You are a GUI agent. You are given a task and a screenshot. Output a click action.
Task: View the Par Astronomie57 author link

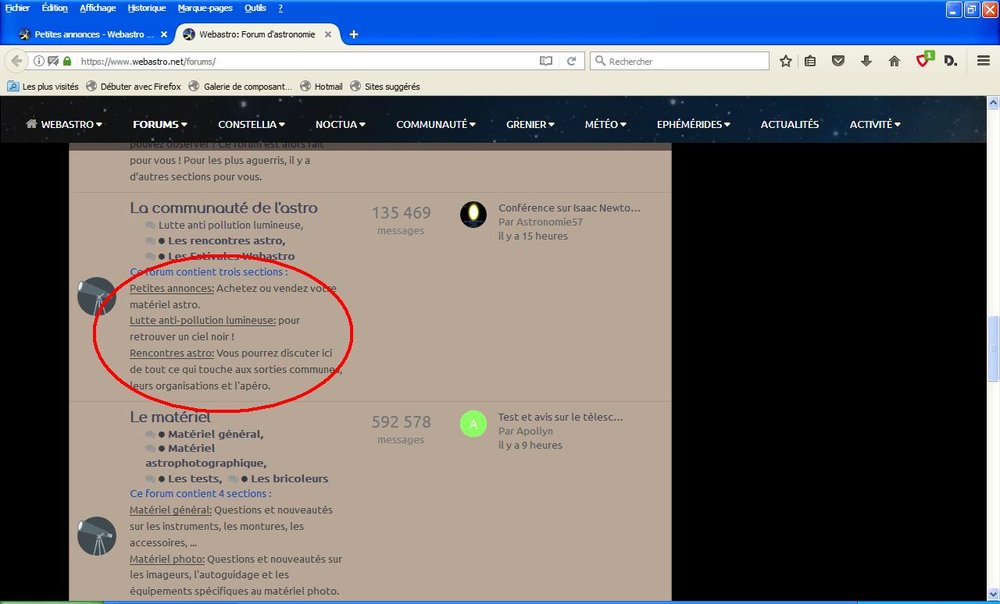pos(540,222)
